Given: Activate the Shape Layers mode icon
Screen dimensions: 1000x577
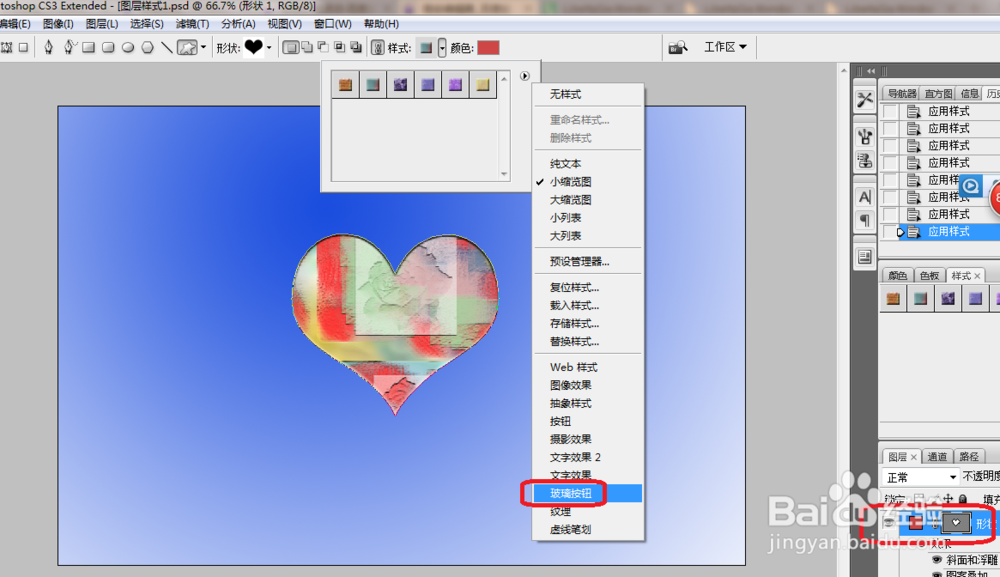Looking at the screenshot, I should 6,47.
